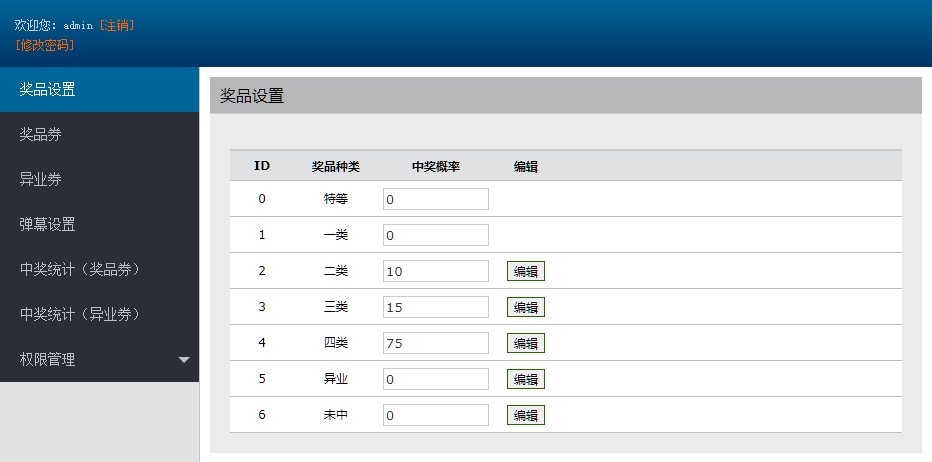The height and width of the screenshot is (462, 932).
Task: Focus the probability field for 未中
Action: pyautogui.click(x=436, y=415)
